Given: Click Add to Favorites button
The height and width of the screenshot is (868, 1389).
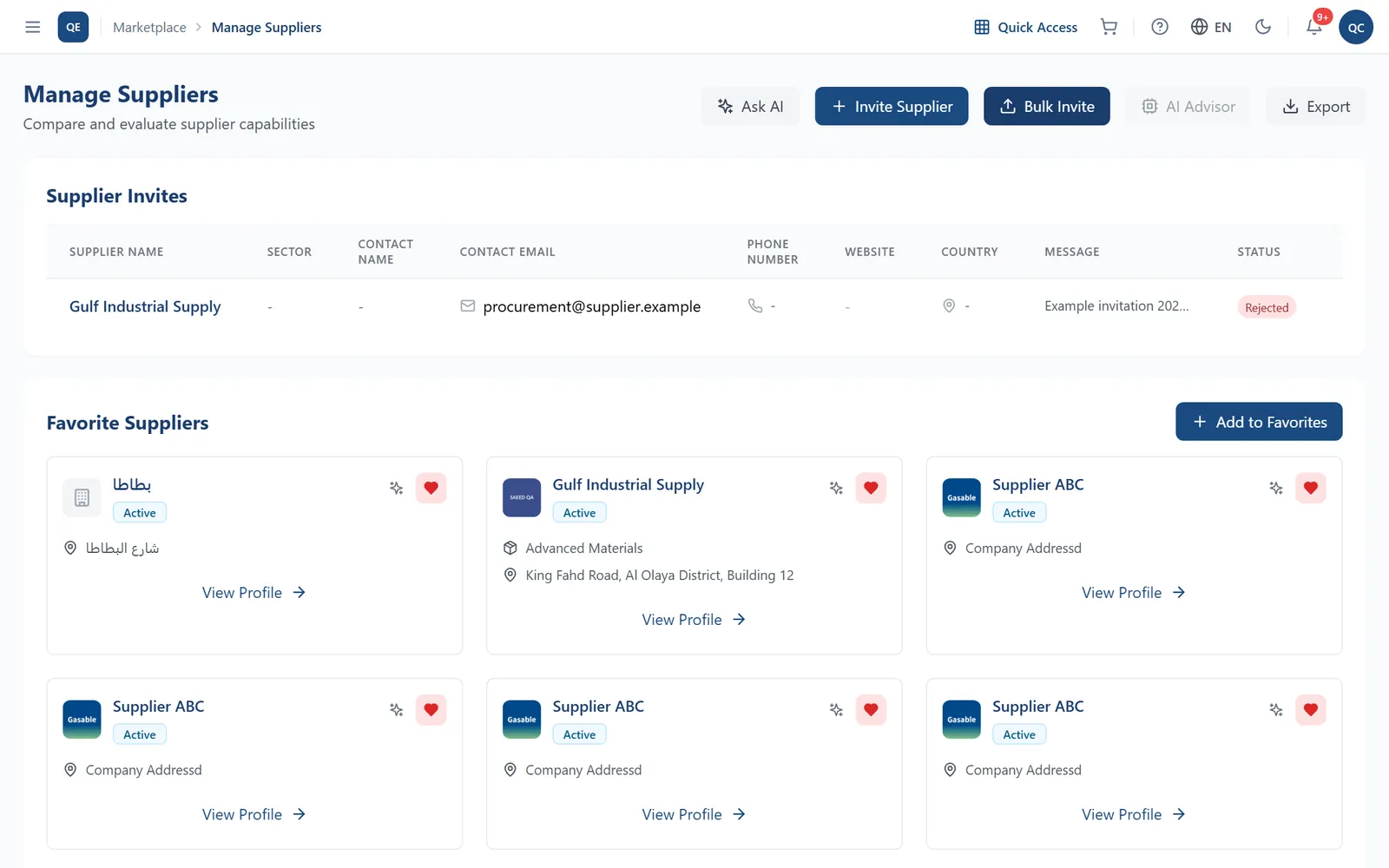Looking at the screenshot, I should point(1259,422).
